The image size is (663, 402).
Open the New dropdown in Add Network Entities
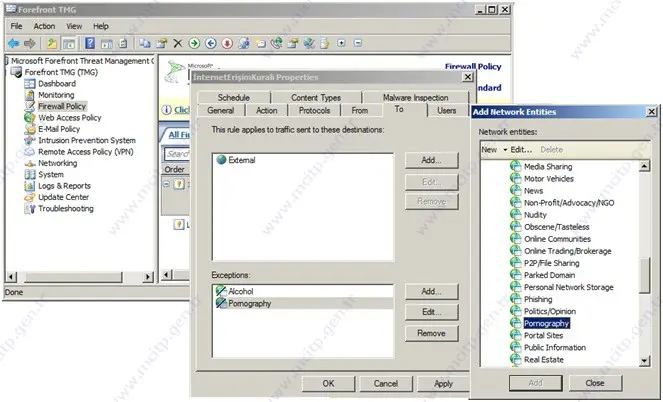(494, 150)
